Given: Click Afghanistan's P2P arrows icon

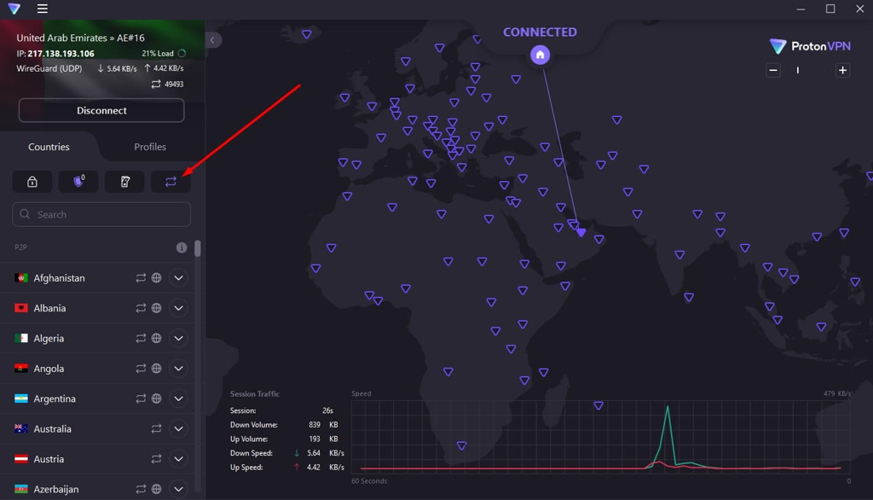Looking at the screenshot, I should pyautogui.click(x=141, y=278).
